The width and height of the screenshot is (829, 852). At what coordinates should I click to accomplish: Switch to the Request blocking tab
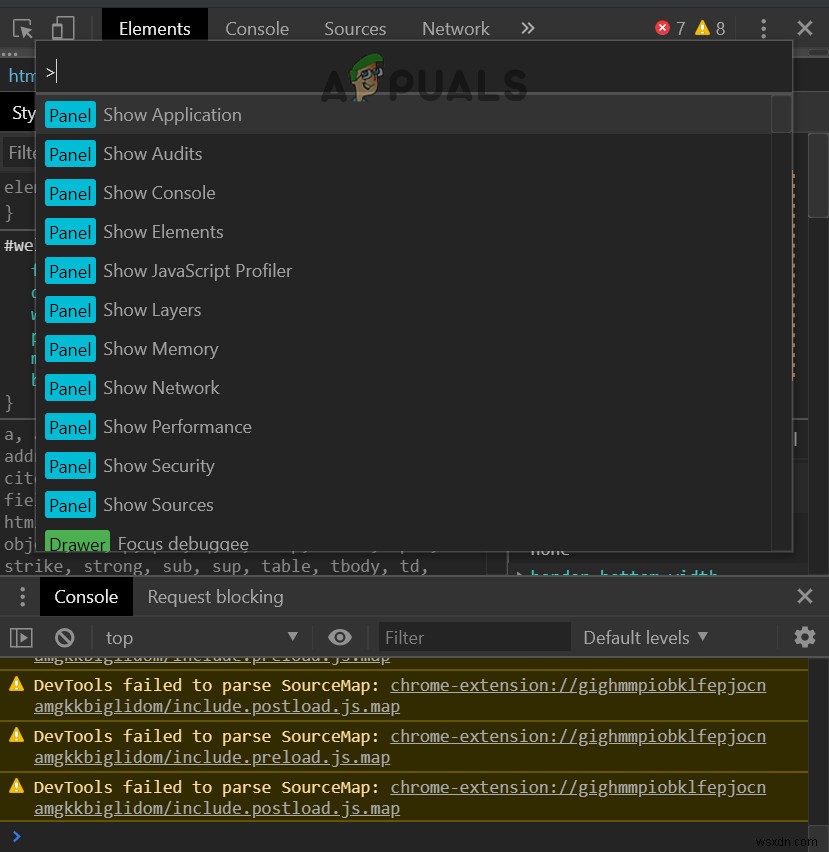click(214, 597)
